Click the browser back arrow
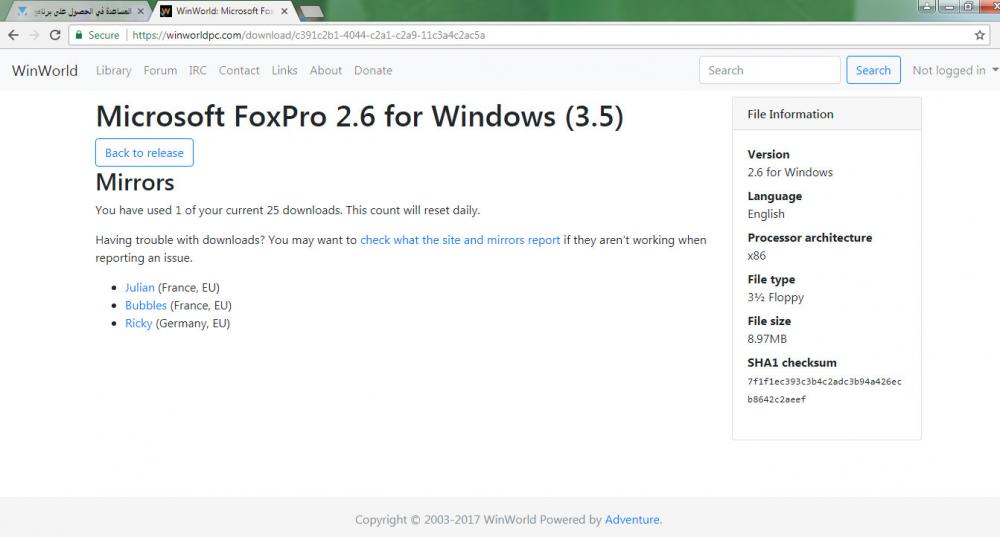 coord(13,35)
